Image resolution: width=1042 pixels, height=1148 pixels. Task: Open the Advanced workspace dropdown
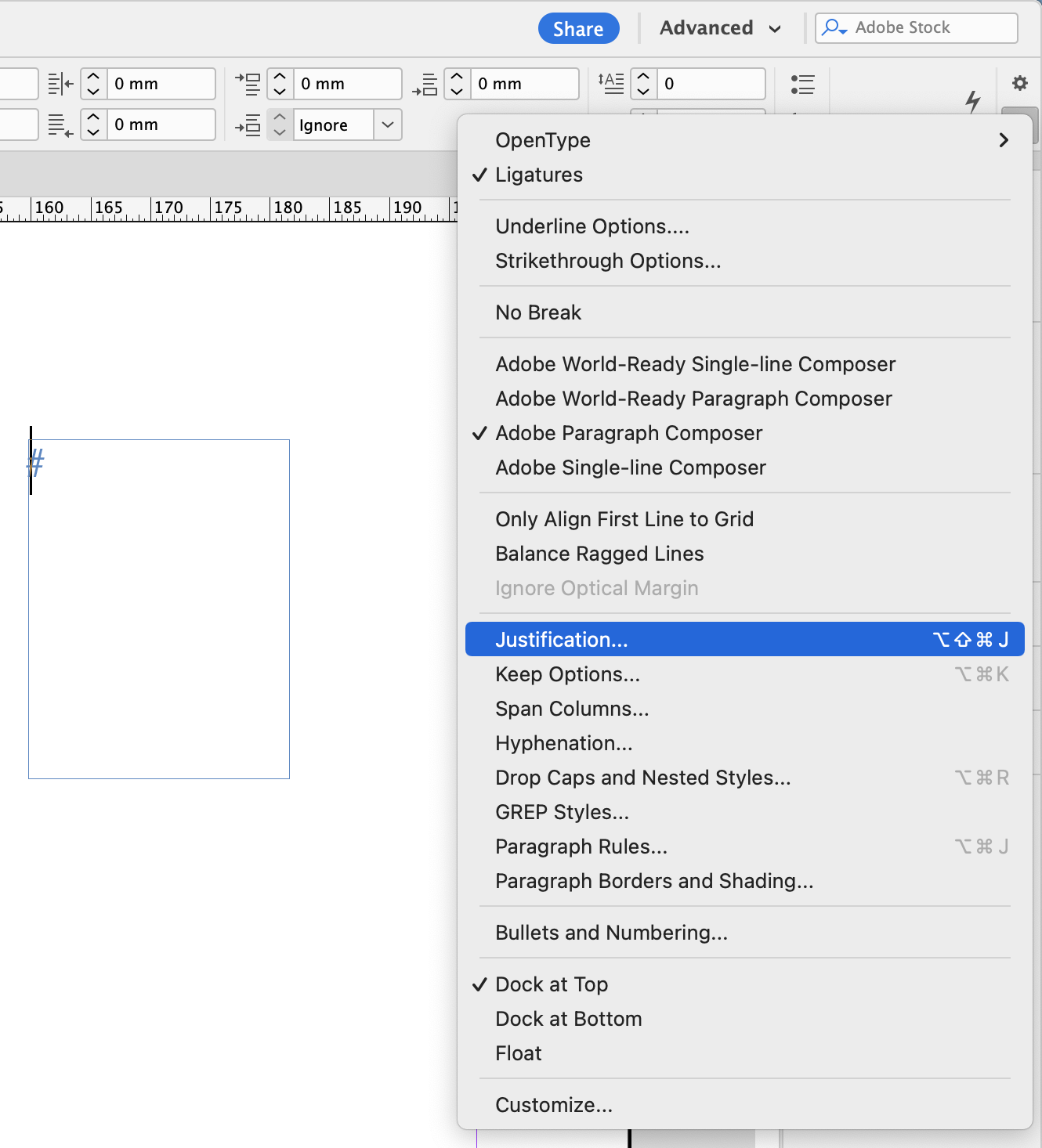720,27
